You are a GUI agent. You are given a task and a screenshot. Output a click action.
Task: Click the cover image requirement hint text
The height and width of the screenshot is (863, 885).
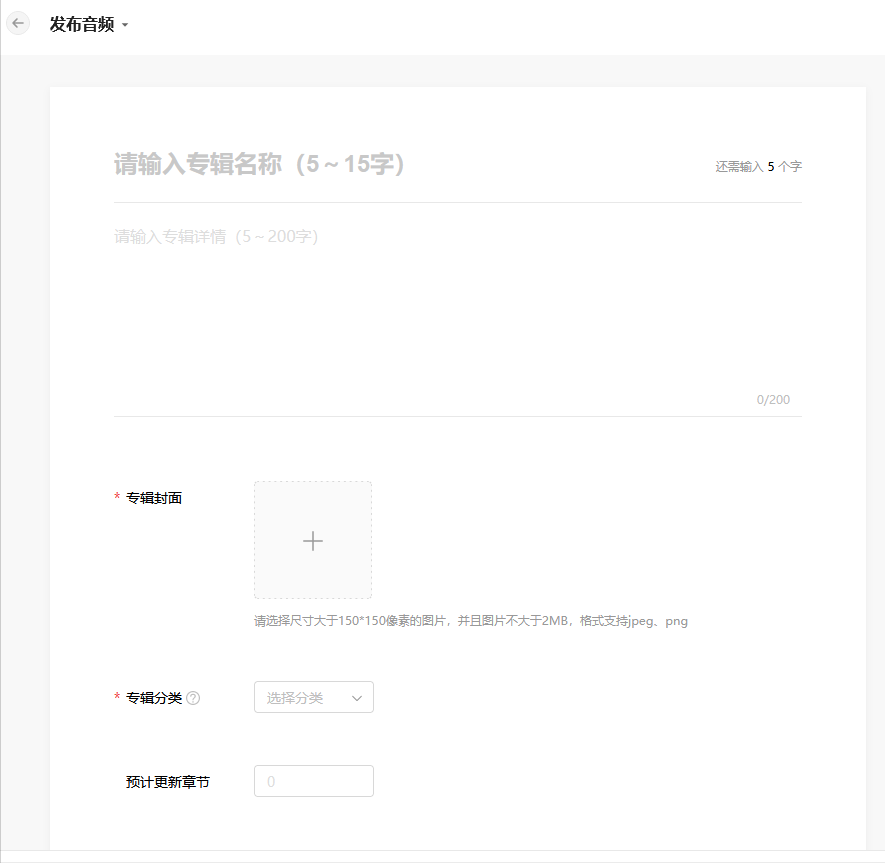(471, 621)
